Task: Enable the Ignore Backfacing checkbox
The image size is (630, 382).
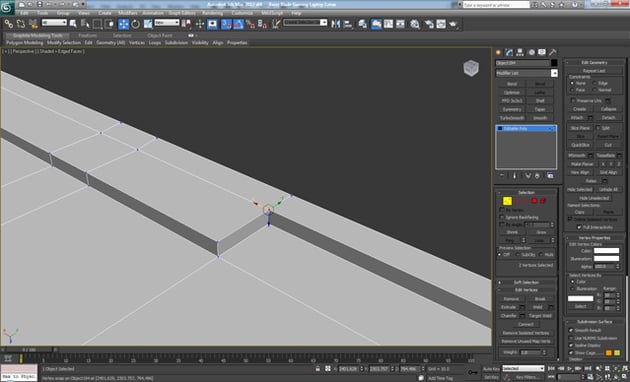Action: [x=502, y=217]
